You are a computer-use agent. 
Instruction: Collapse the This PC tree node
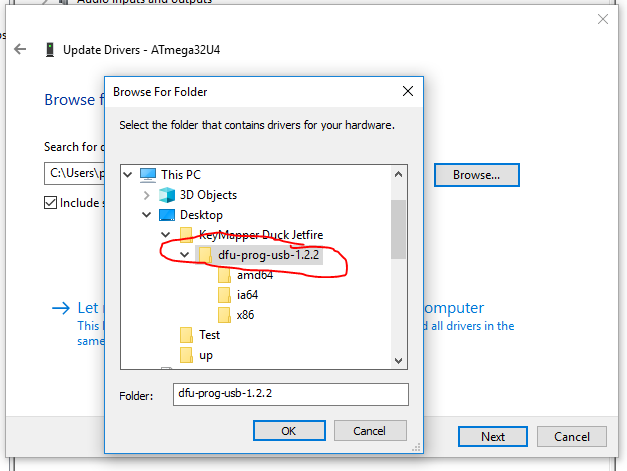click(x=128, y=174)
